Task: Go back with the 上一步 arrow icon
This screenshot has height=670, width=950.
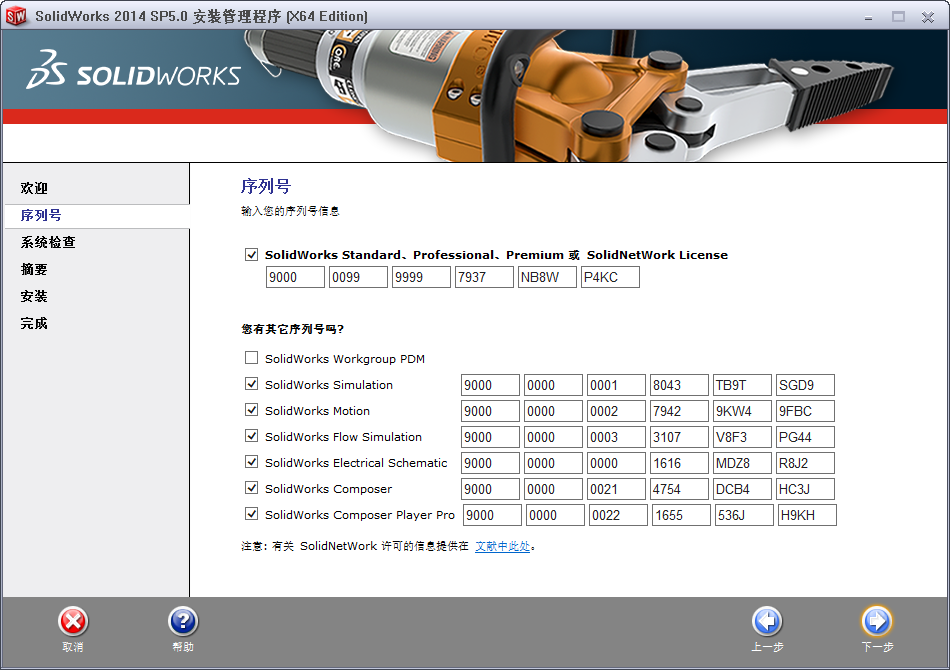Action: pyautogui.click(x=767, y=622)
